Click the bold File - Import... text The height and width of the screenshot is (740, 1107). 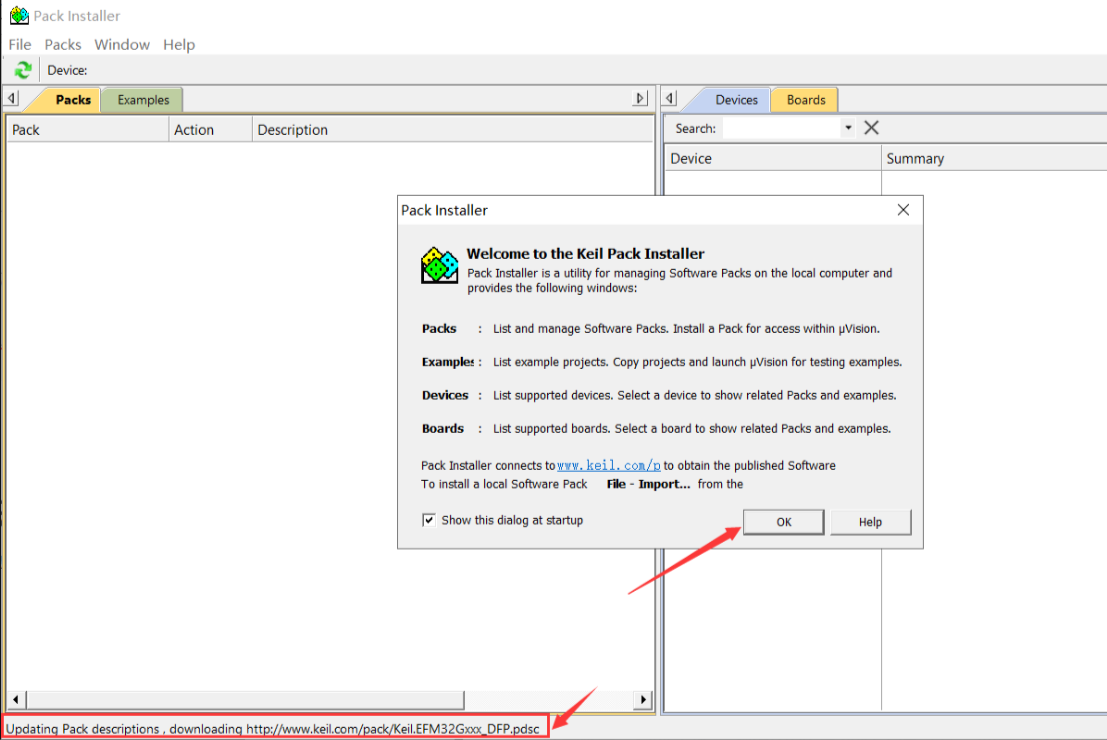[x=648, y=484]
